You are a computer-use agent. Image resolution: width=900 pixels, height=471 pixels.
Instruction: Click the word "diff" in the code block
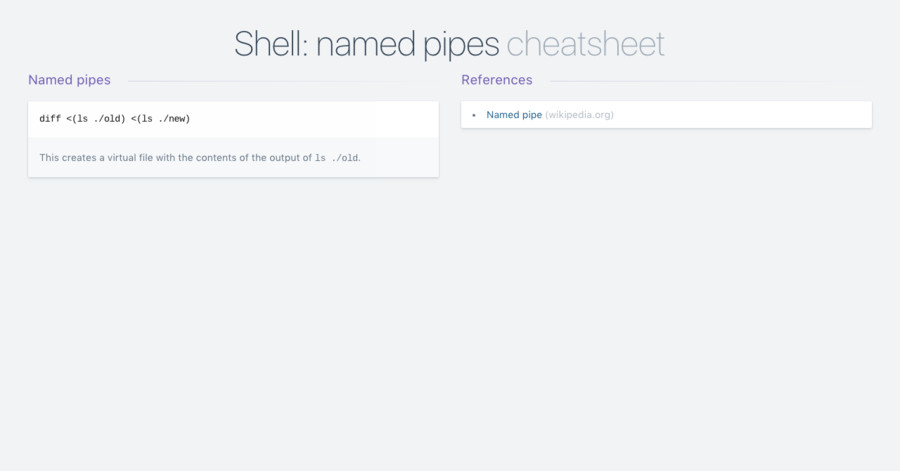[x=50, y=119]
